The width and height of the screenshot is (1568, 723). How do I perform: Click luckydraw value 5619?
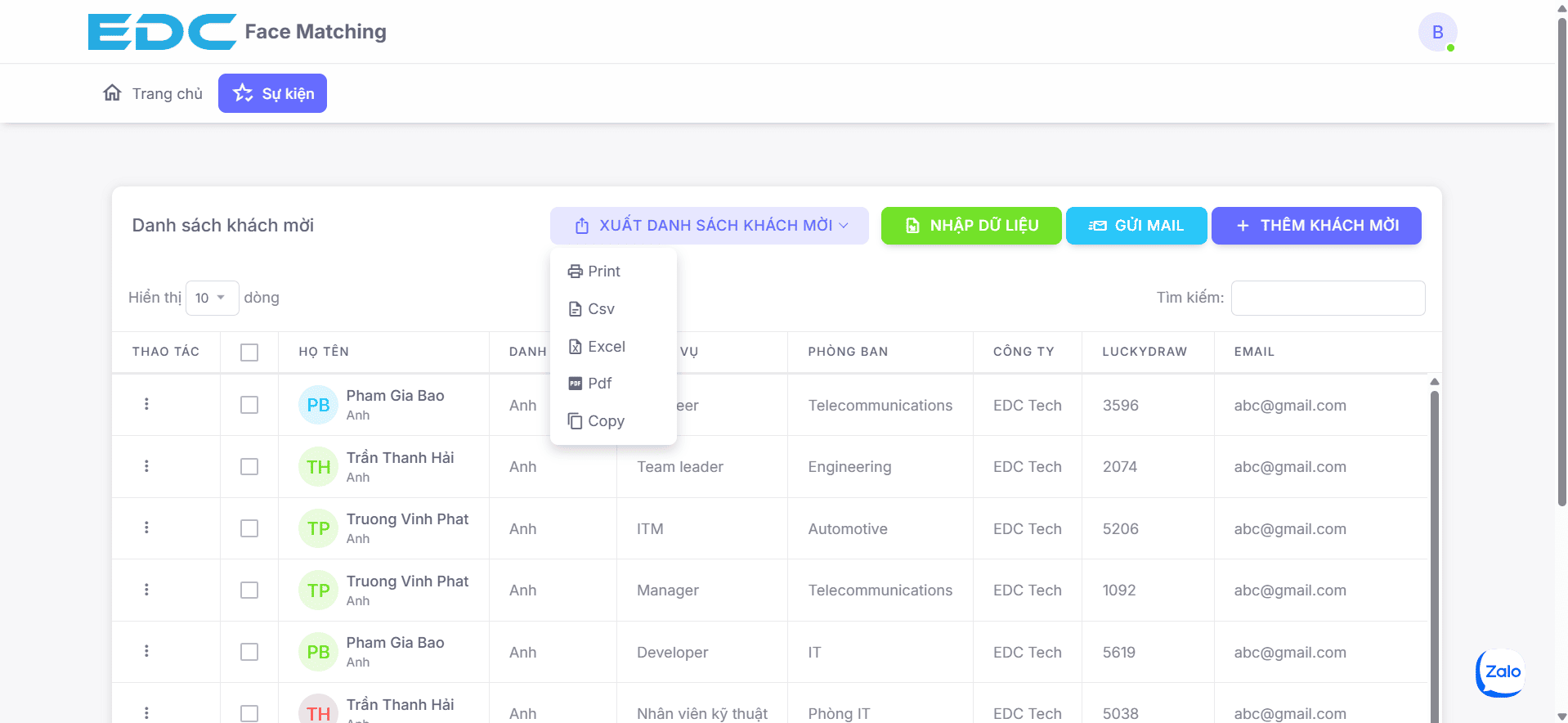pos(1119,652)
